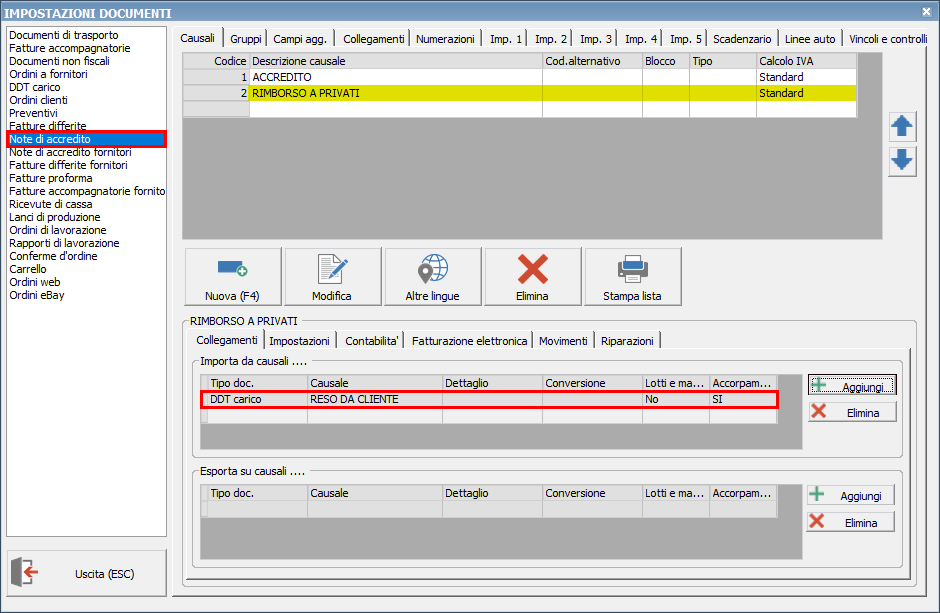Click the Descrizione causale column header
The height and width of the screenshot is (613, 940).
(396, 61)
